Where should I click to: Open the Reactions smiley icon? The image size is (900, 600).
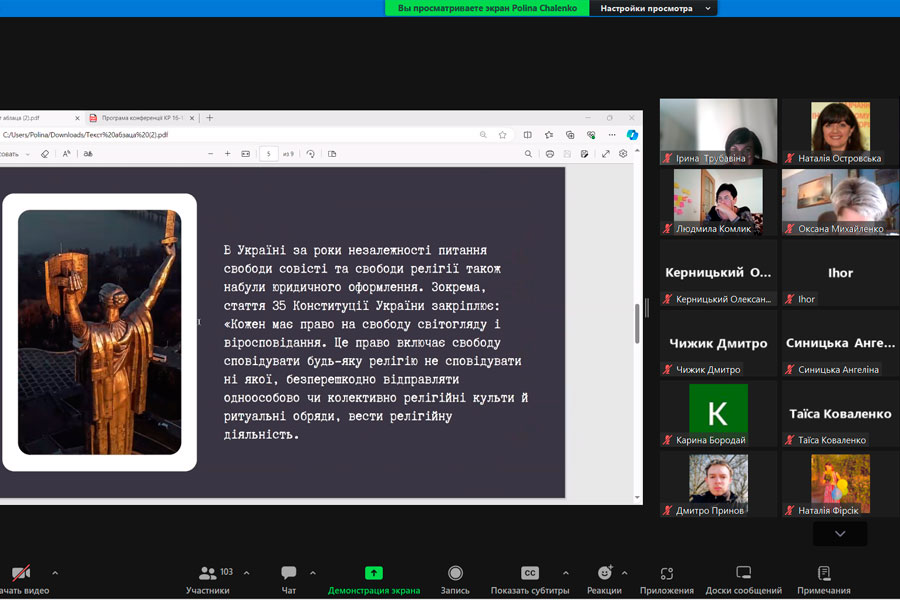point(604,573)
